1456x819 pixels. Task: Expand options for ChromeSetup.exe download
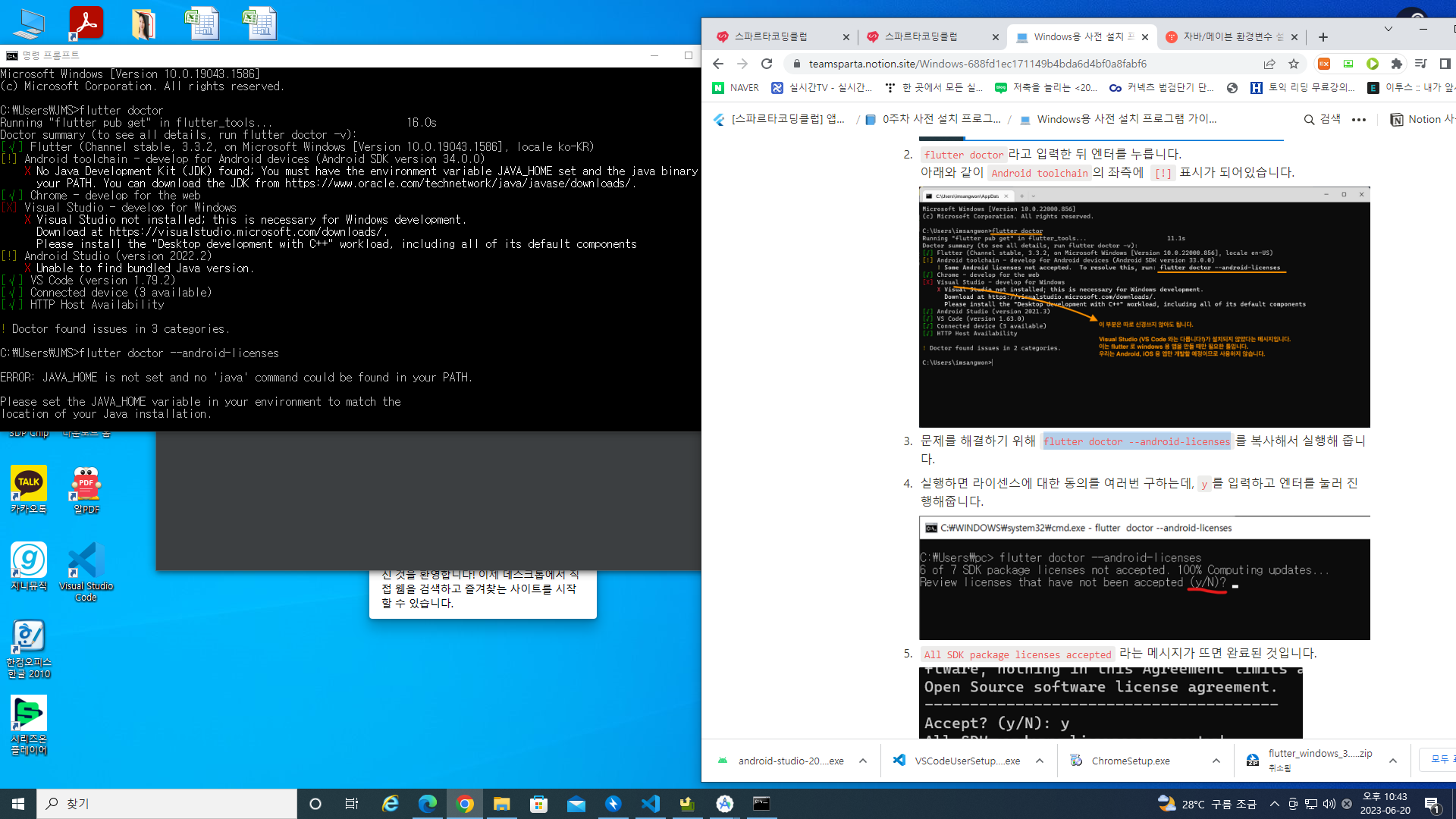(1216, 761)
